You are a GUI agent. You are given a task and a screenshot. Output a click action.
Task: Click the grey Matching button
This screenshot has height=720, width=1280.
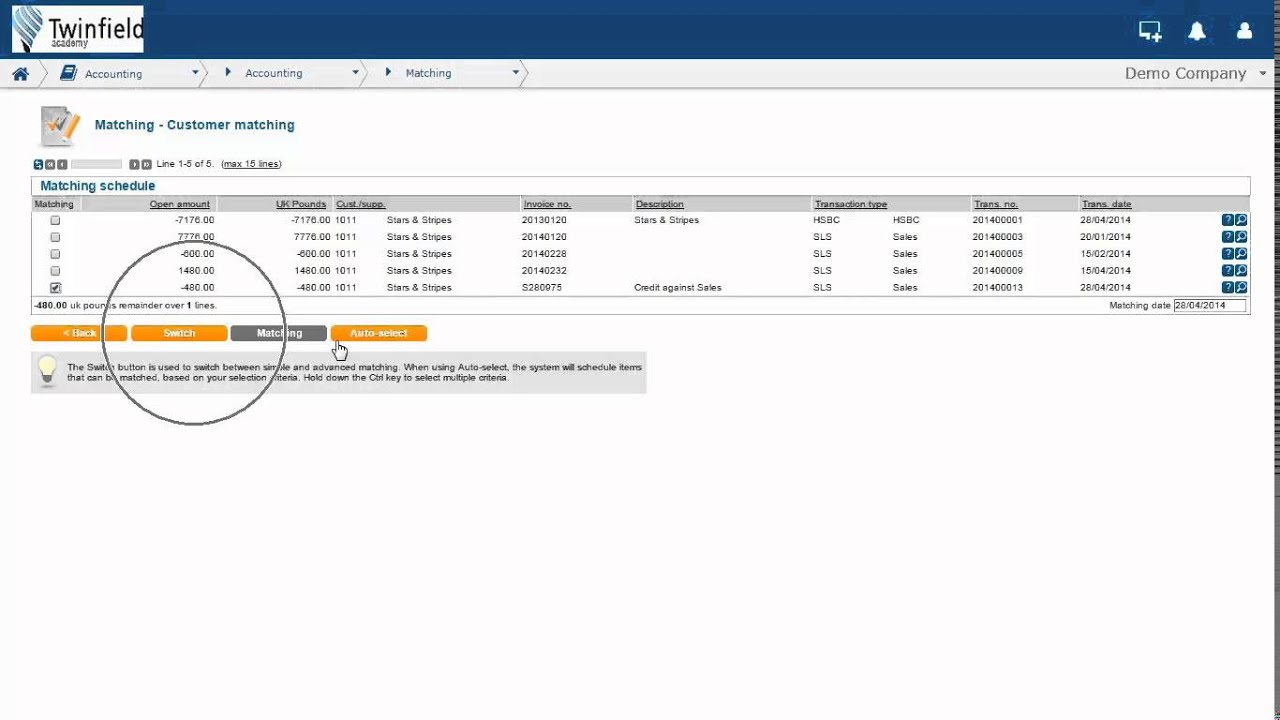tap(278, 333)
